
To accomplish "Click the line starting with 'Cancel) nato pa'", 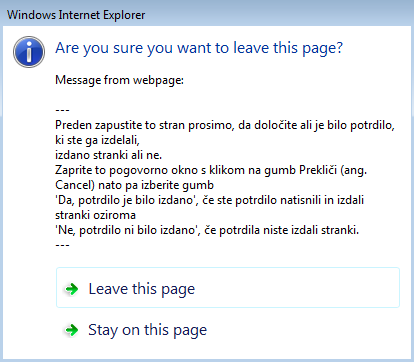I will click(135, 185).
